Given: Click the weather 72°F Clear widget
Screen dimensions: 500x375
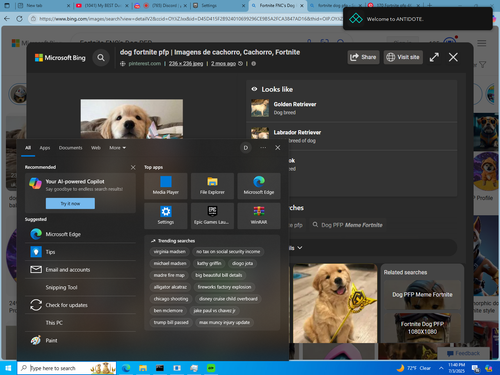Looking at the screenshot, I should click(414, 368).
